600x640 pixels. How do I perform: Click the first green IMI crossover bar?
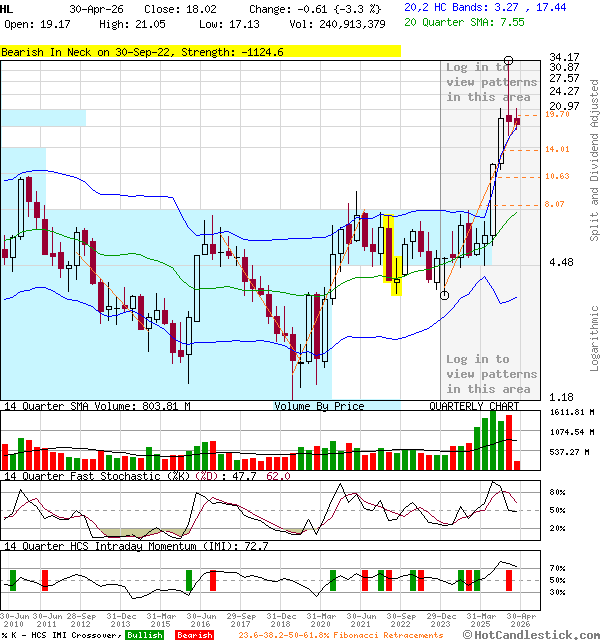(x=13, y=580)
